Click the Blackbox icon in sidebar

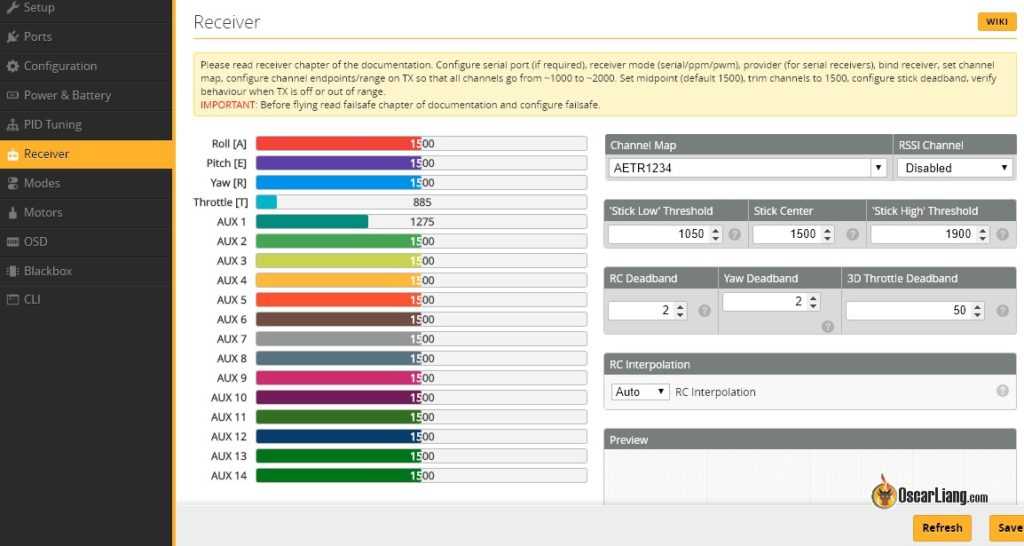tap(13, 271)
